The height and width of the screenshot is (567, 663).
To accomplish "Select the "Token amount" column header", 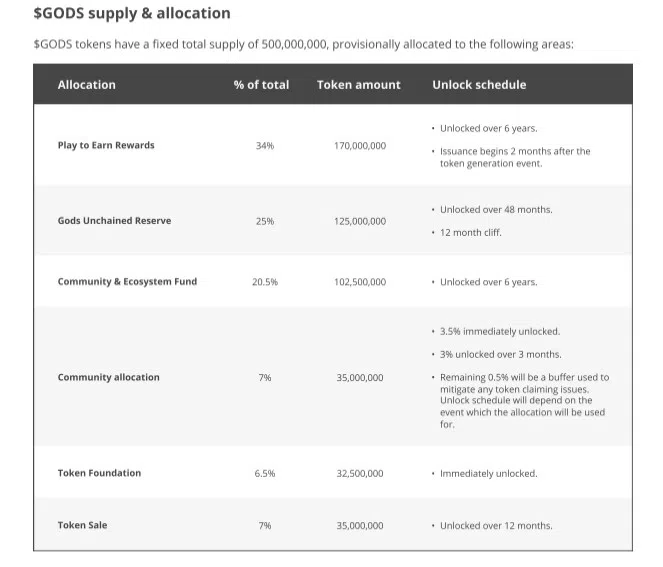I will [358, 85].
